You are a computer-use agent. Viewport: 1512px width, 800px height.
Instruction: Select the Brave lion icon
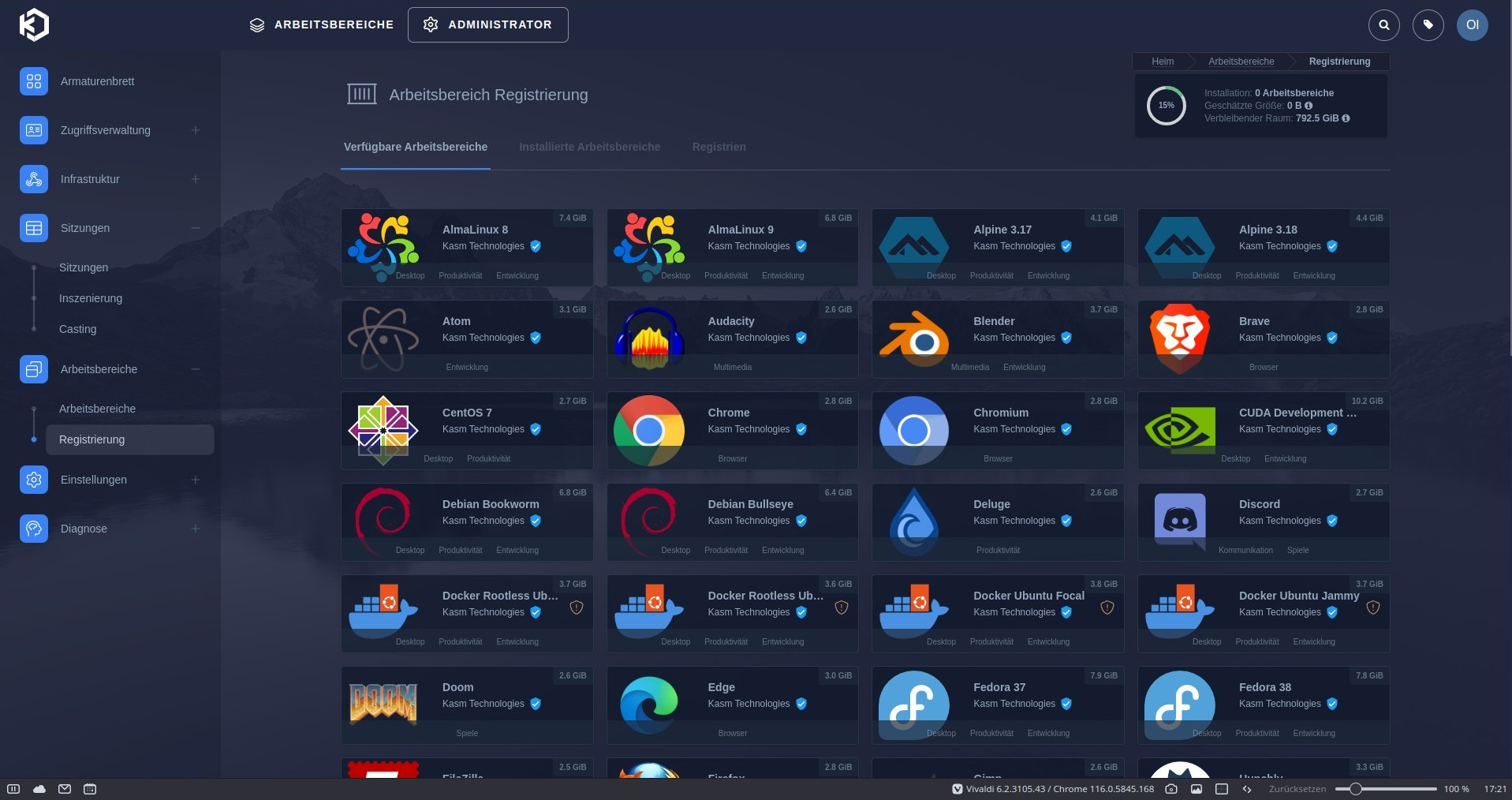tap(1180, 338)
